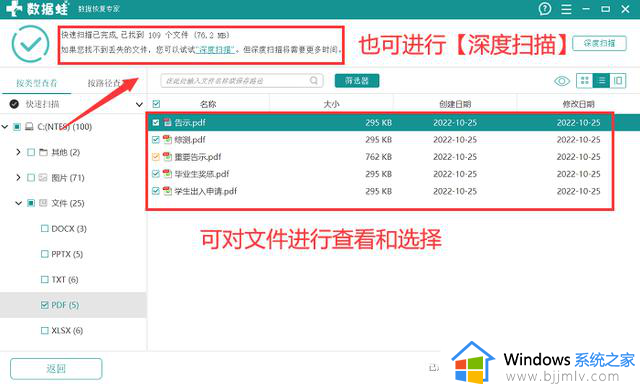Click the PDF icon of 重要告示.pdf

pyautogui.click(x=167, y=157)
